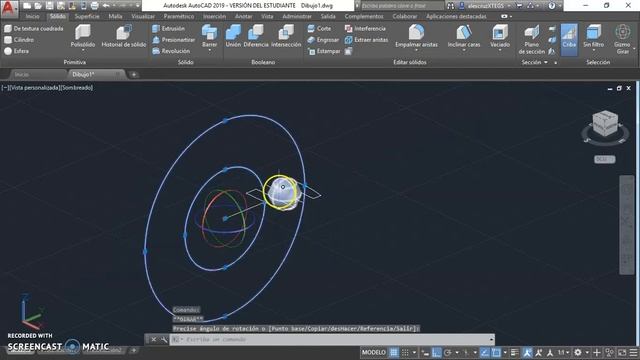Open the Visualizar ribbon tab

click(x=143, y=16)
